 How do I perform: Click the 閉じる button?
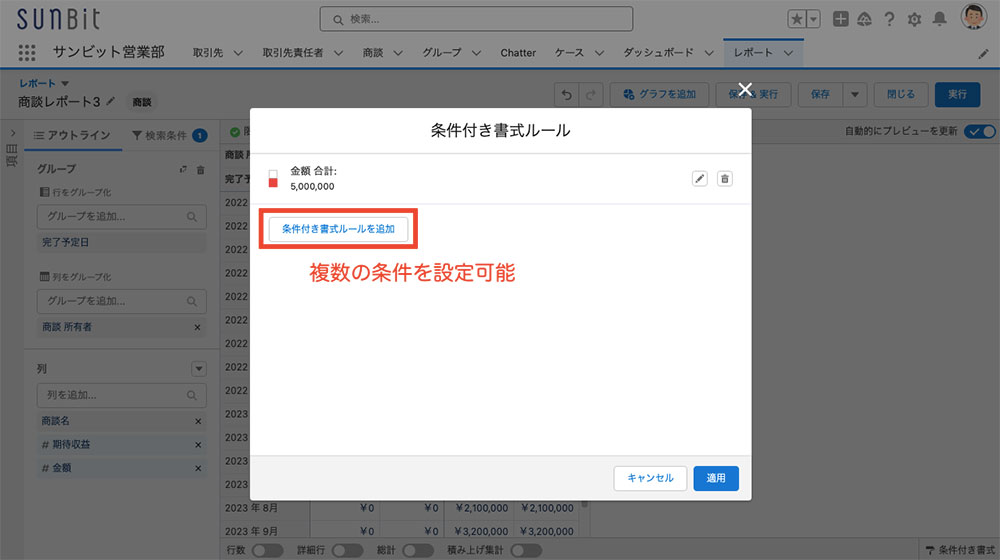click(901, 94)
